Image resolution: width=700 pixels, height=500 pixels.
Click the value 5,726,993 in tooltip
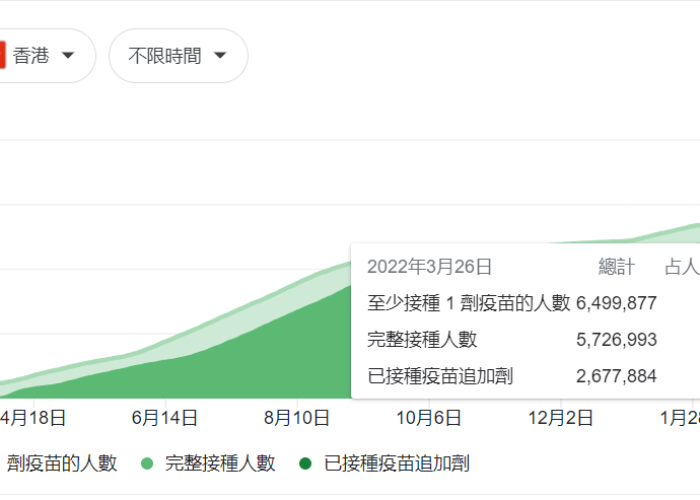pyautogui.click(x=617, y=340)
